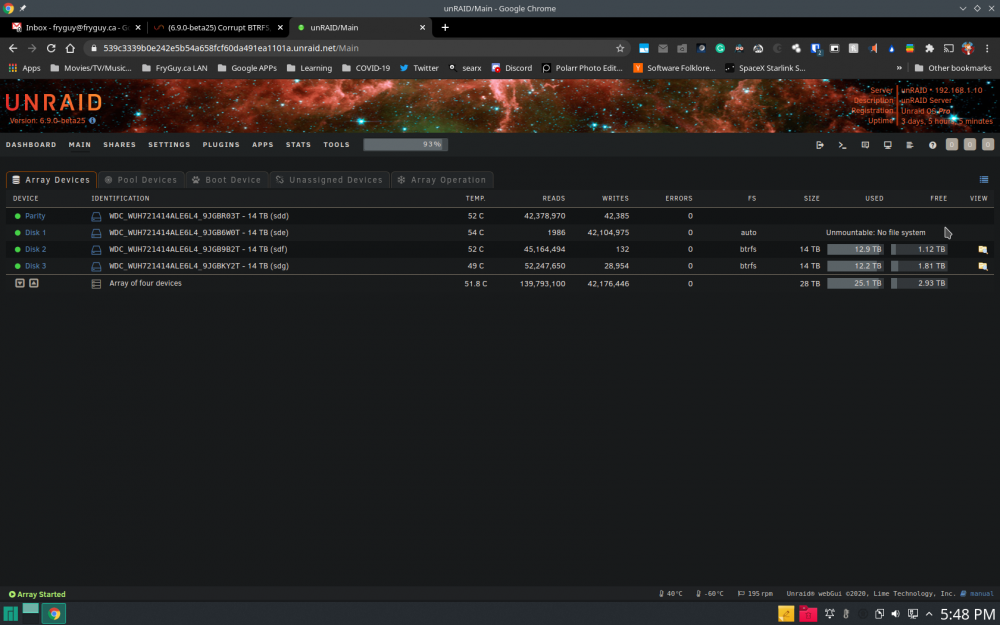Screen dimensions: 1000x625
Task: Click Parity green status indicator
Action: 18,216
